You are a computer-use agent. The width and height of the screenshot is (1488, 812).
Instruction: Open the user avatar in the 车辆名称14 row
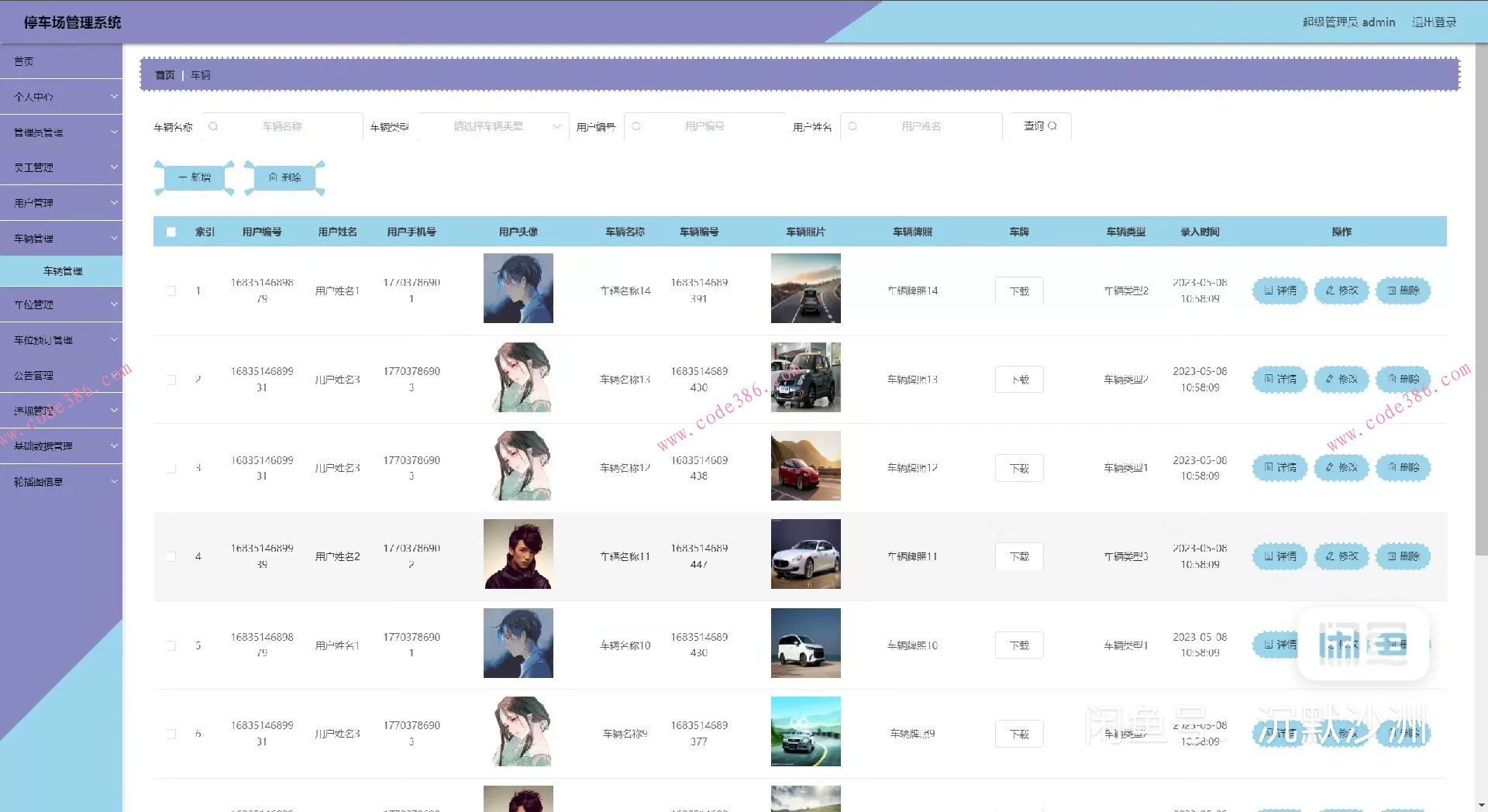pos(518,288)
